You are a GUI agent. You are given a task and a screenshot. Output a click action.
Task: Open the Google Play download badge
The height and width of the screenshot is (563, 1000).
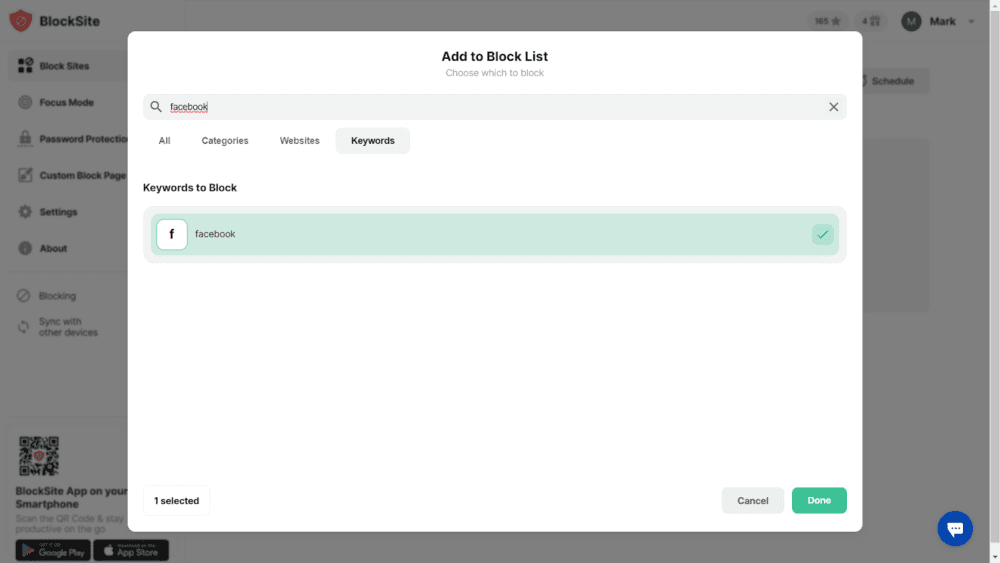pyautogui.click(x=53, y=551)
